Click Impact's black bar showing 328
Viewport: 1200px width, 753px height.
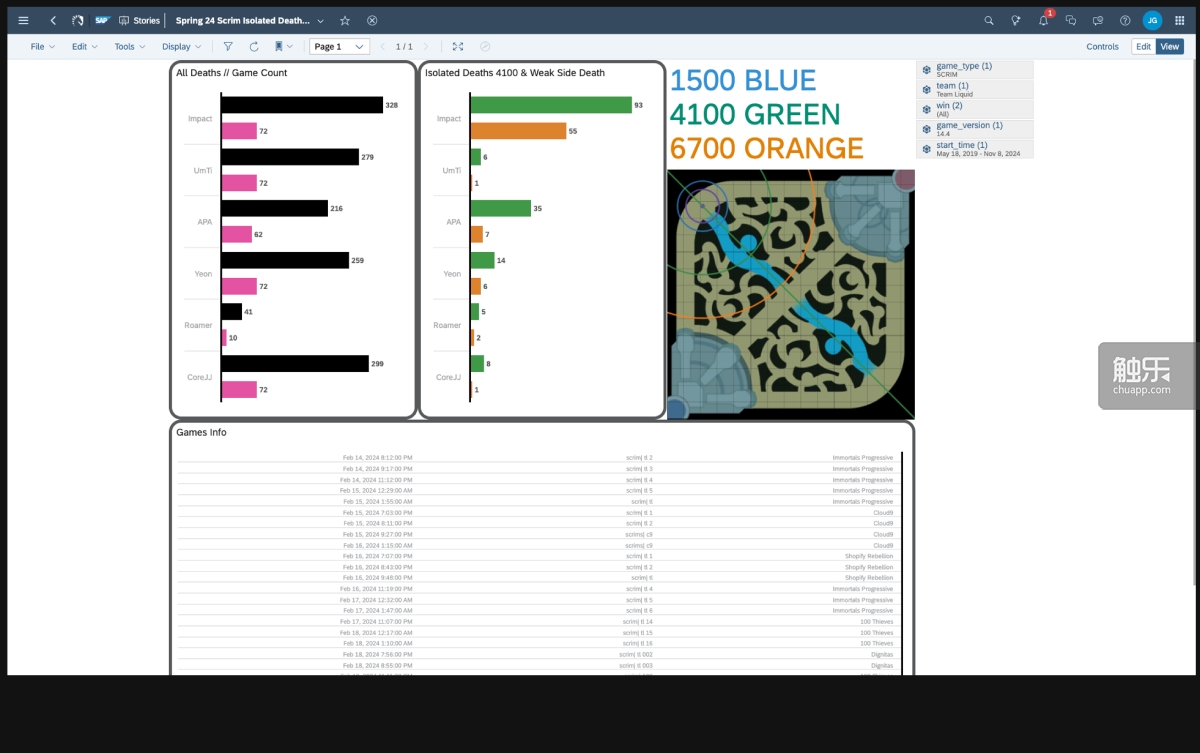click(301, 105)
